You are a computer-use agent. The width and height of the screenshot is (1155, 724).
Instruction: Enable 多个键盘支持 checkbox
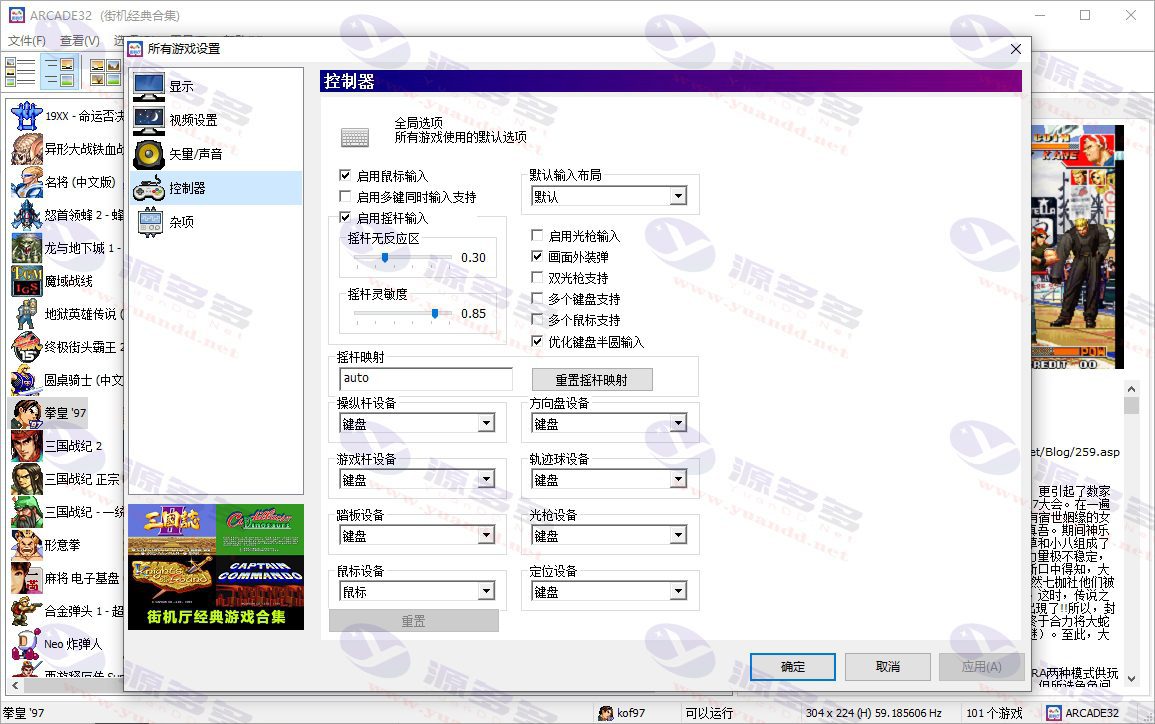pos(537,298)
